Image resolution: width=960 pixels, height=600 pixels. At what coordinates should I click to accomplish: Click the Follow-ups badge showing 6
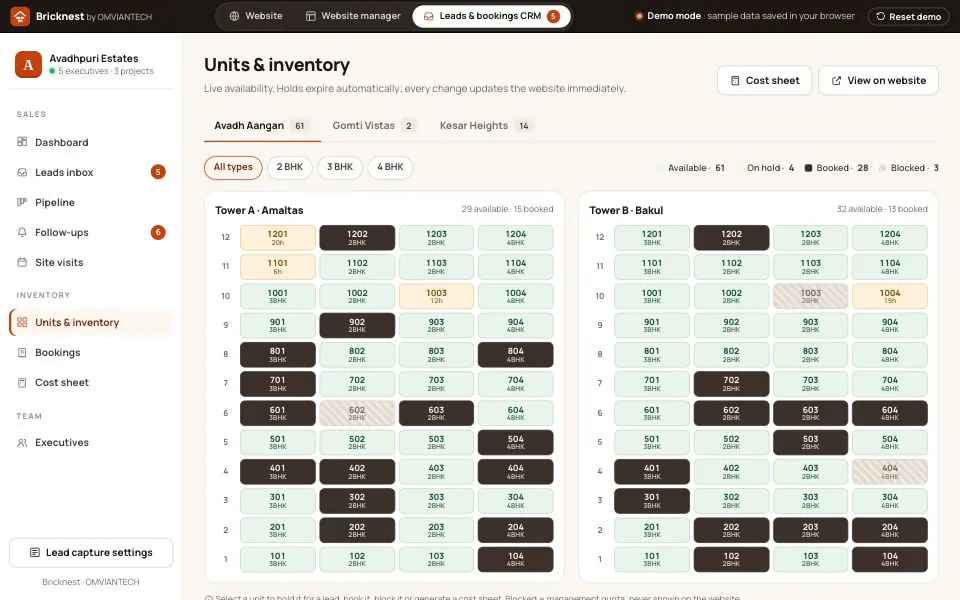tap(158, 232)
